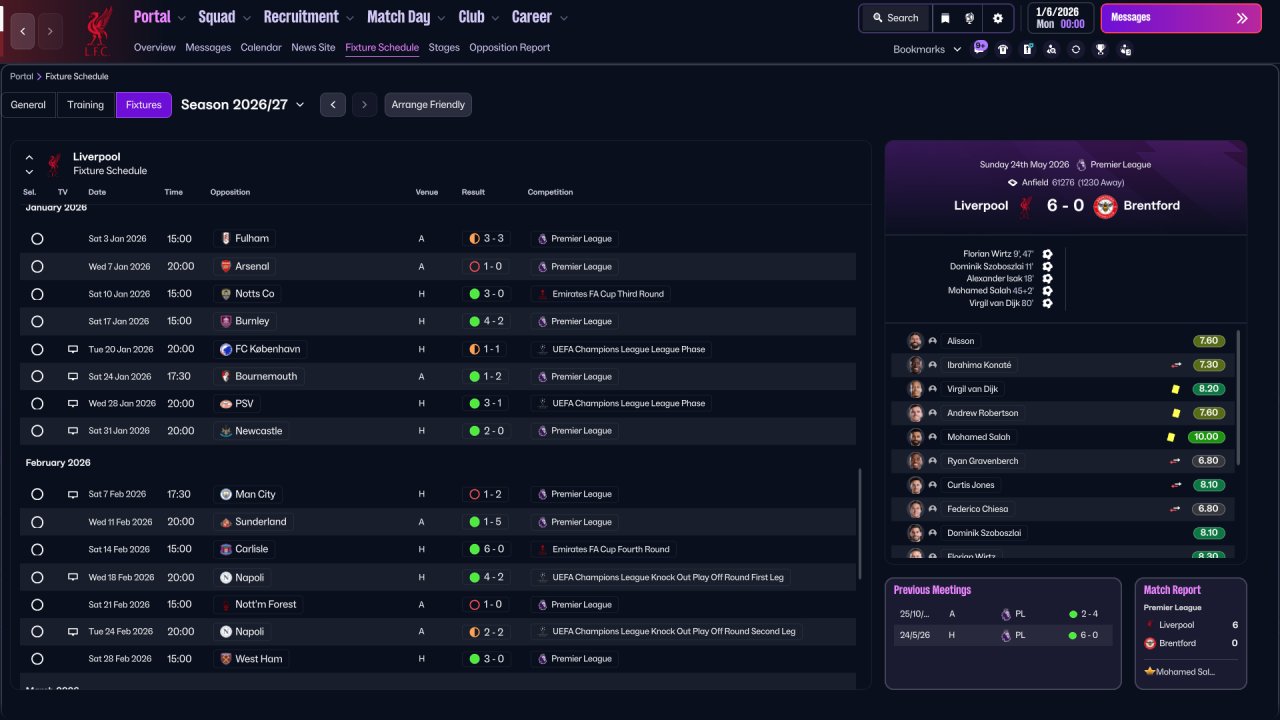The image size is (1280, 720).
Task: Select the Bournemouth fixture radio button
Action: [37, 377]
